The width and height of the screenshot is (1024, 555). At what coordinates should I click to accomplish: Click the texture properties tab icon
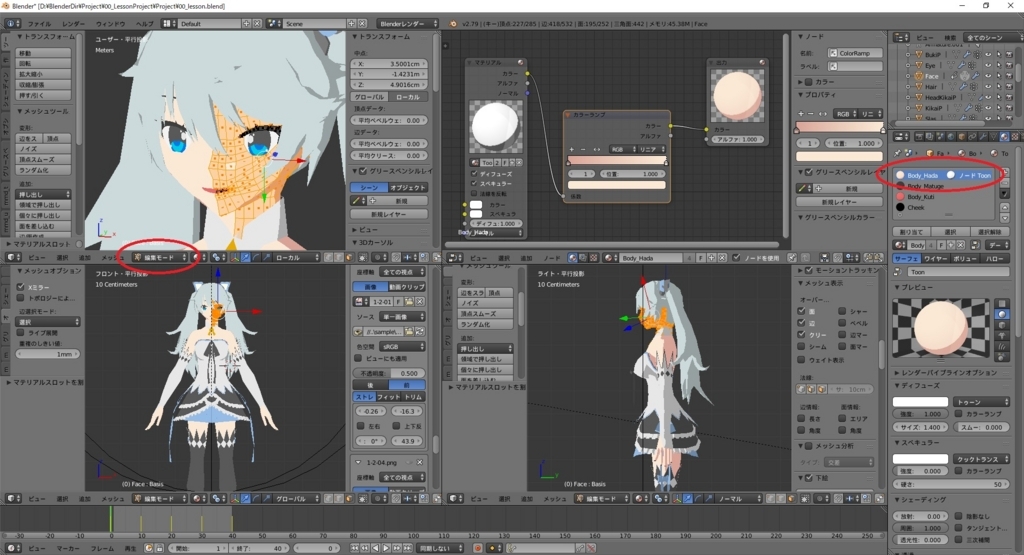tap(1014, 137)
